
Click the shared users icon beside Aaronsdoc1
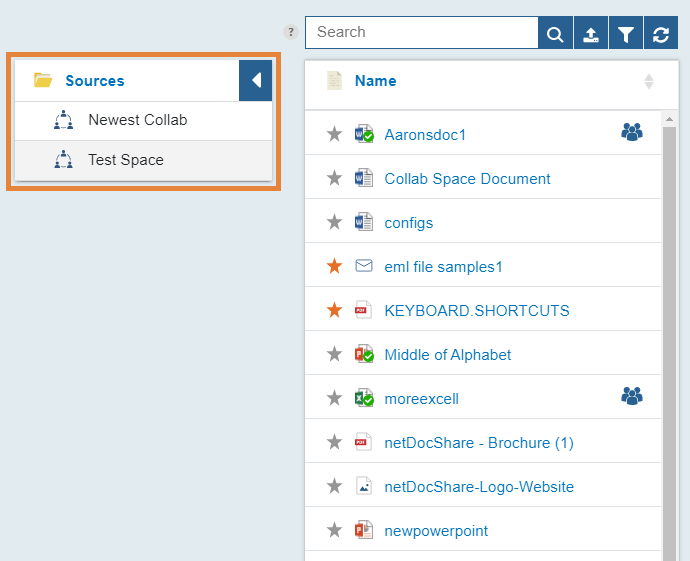632,132
